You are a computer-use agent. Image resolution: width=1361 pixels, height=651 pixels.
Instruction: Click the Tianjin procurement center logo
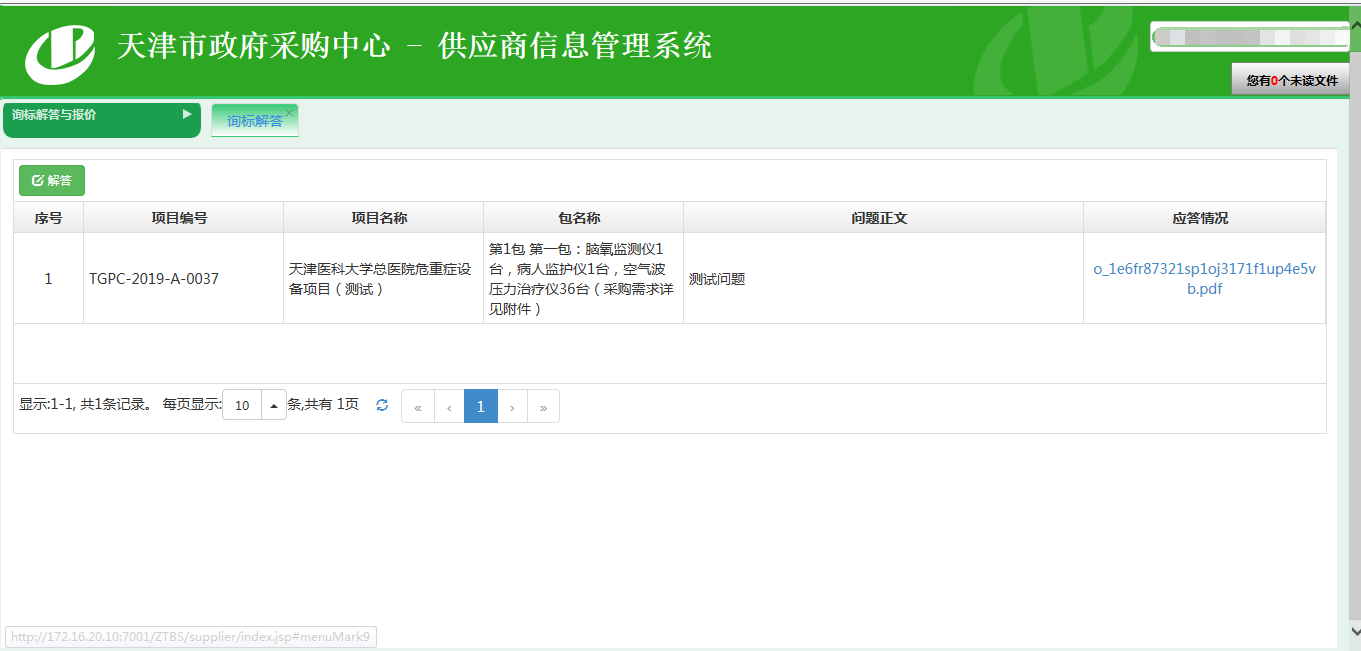(x=60, y=53)
